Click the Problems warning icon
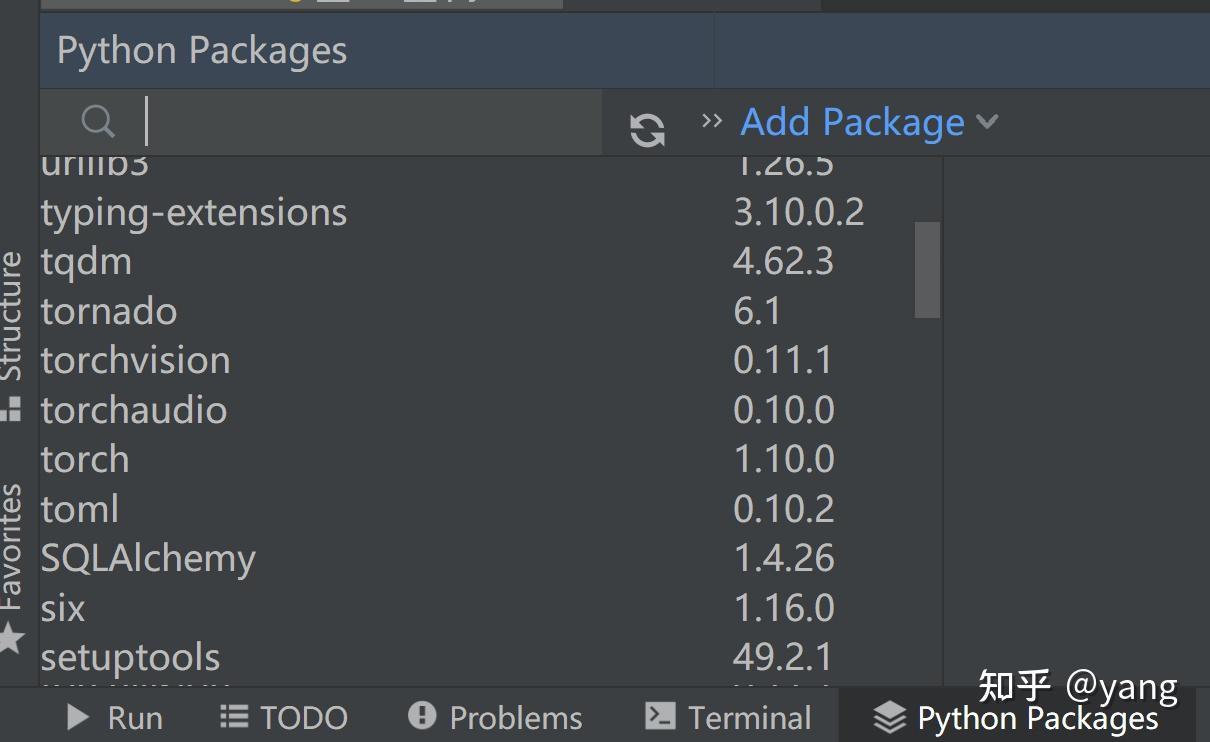Viewport: 1210px width, 742px height. click(x=422, y=716)
